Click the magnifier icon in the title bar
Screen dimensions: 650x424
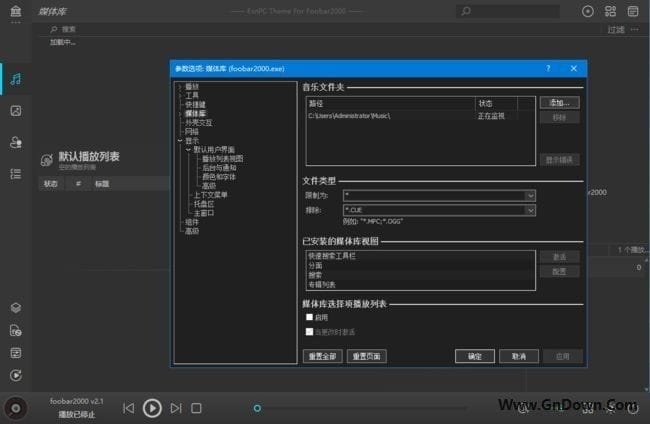(x=466, y=11)
